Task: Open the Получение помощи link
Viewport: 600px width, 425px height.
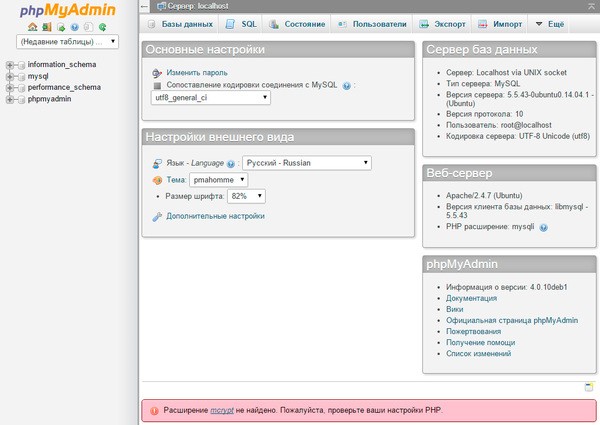Action: point(481,343)
